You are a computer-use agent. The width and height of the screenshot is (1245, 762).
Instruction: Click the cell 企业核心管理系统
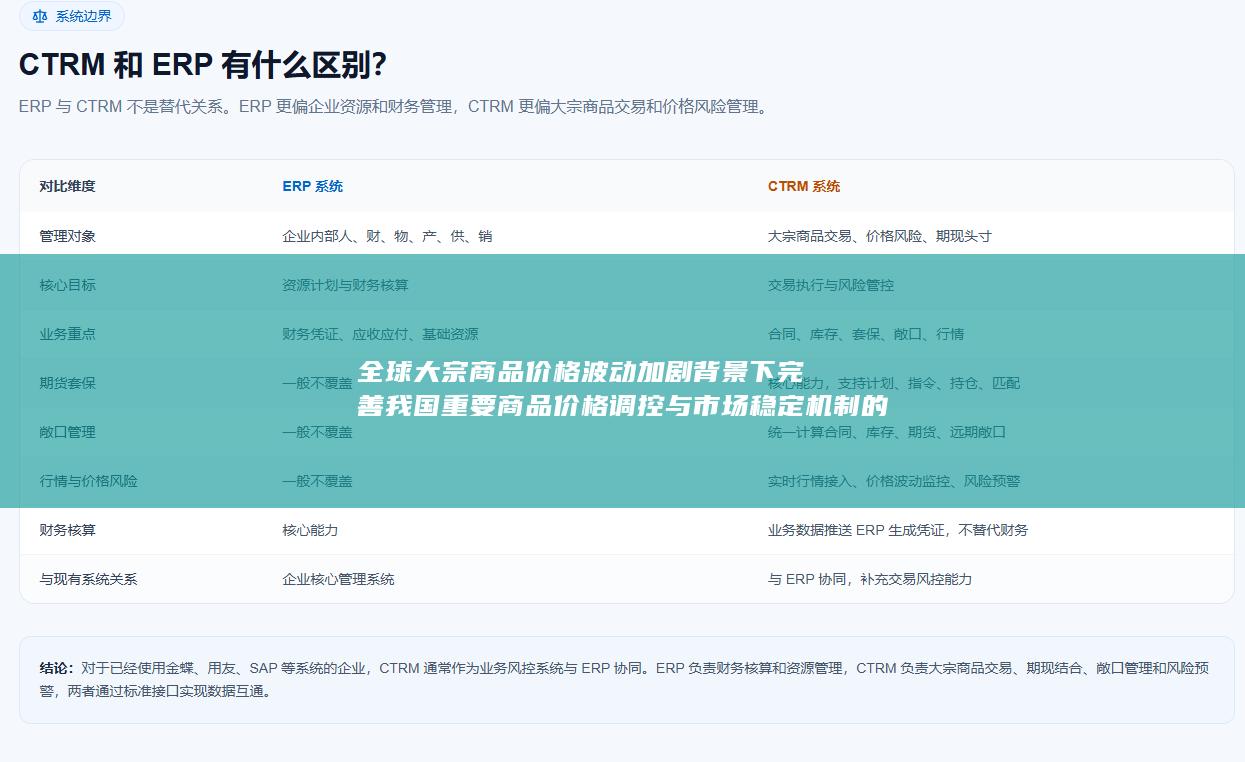coord(338,579)
